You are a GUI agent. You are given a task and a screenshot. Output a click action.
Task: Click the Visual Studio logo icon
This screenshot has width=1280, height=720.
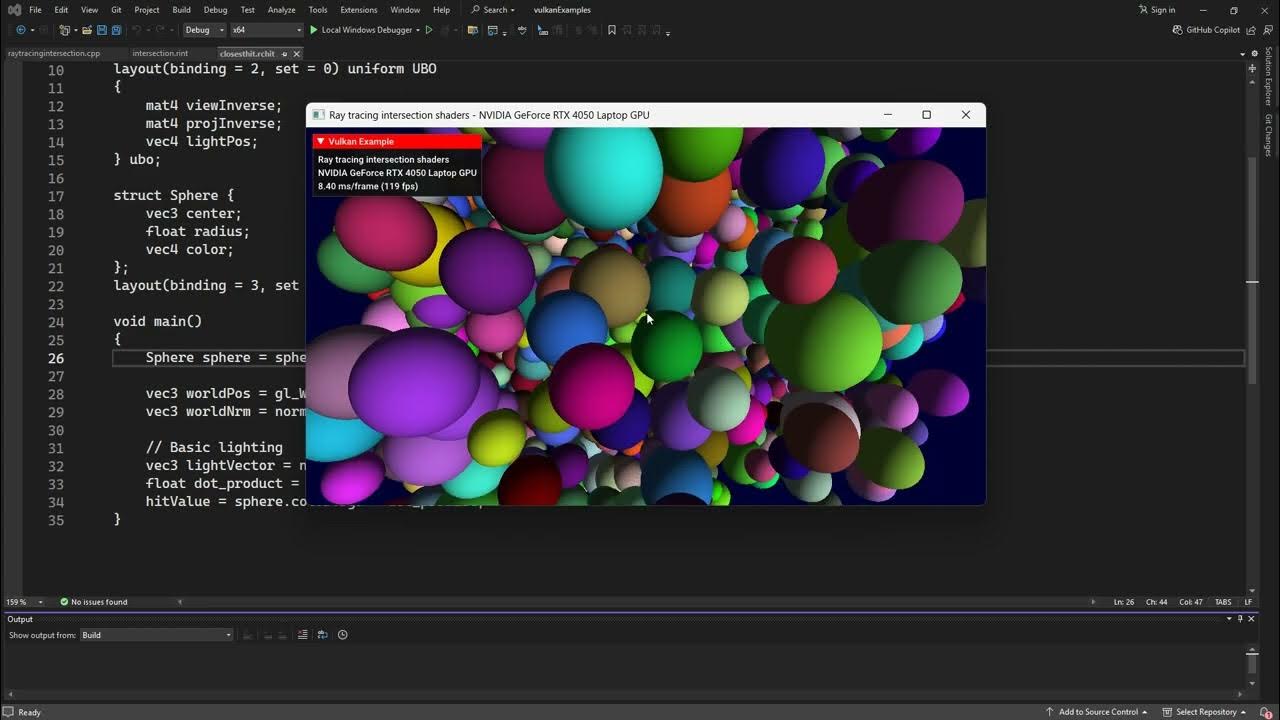[14, 10]
